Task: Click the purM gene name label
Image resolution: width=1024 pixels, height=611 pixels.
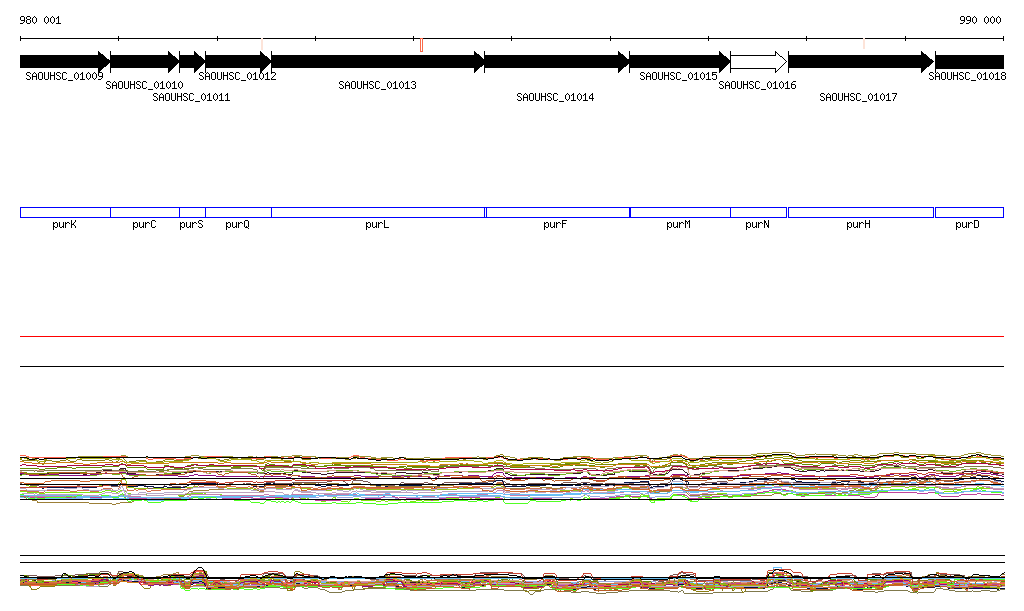Action: point(678,225)
